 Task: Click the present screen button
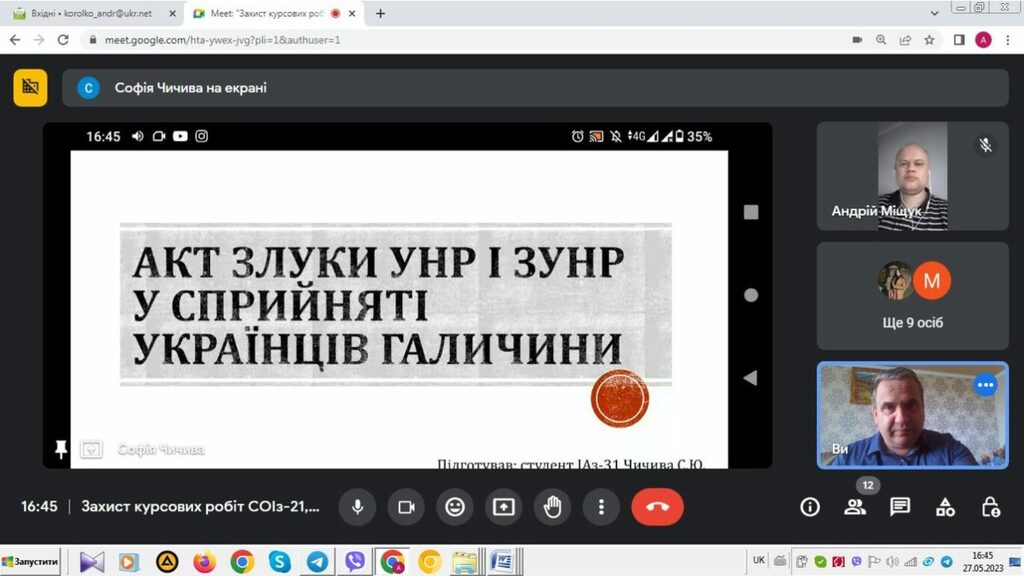503,507
